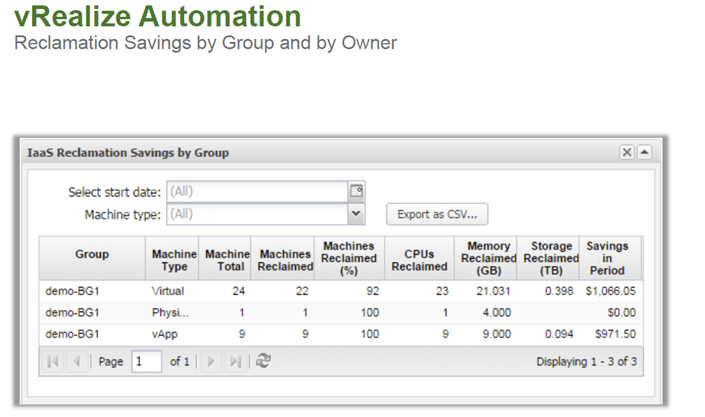Sort by the Group column header

[x=92, y=254]
